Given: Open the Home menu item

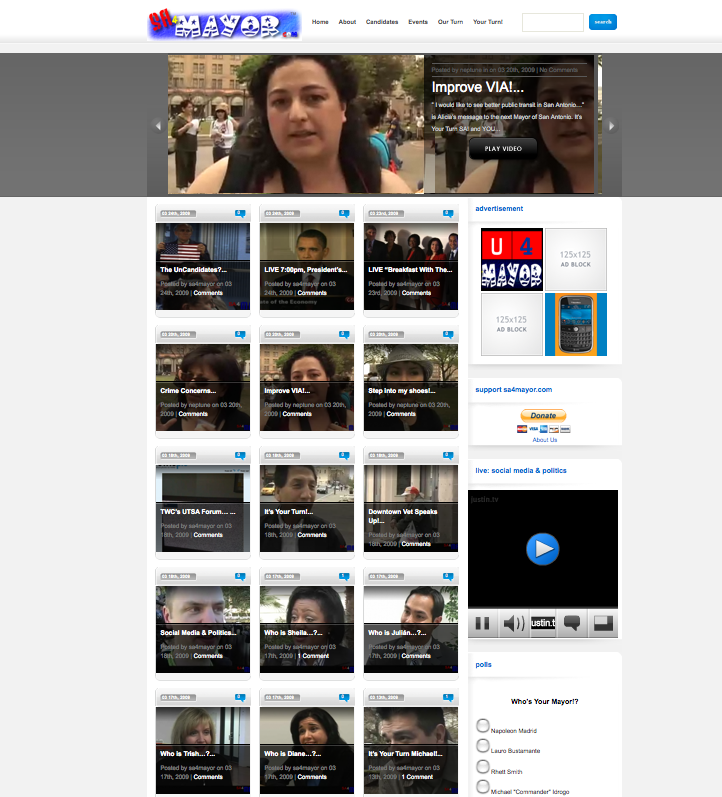Looking at the screenshot, I should 320,22.
